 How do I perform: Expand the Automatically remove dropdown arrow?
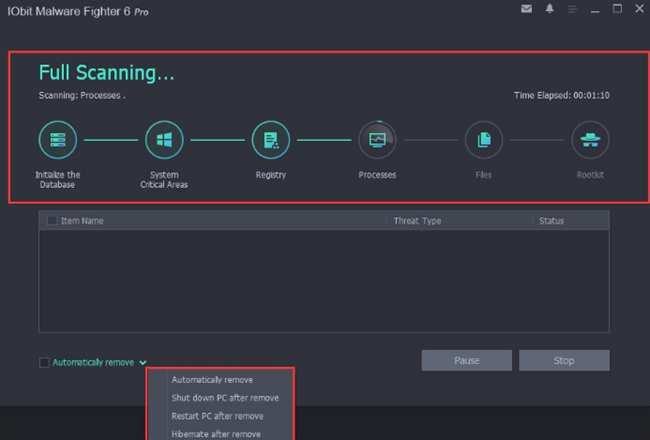143,363
